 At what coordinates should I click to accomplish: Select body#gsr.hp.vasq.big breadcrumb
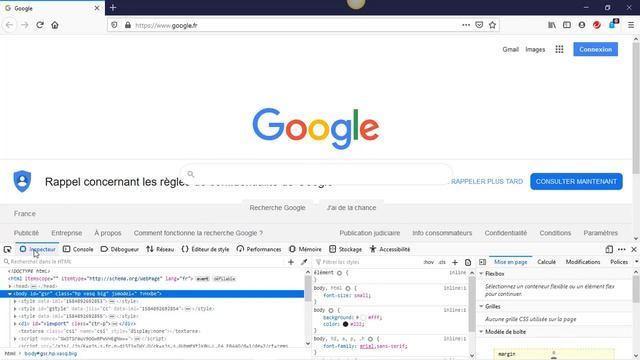coord(51,354)
